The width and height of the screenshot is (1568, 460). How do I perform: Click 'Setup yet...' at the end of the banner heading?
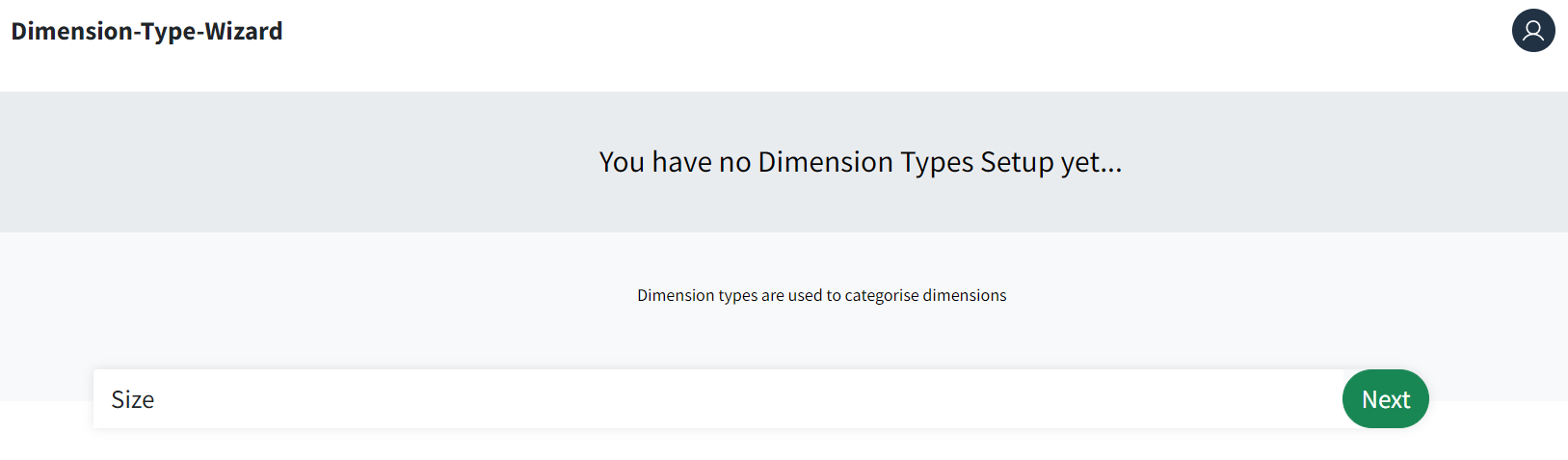(x=1051, y=162)
